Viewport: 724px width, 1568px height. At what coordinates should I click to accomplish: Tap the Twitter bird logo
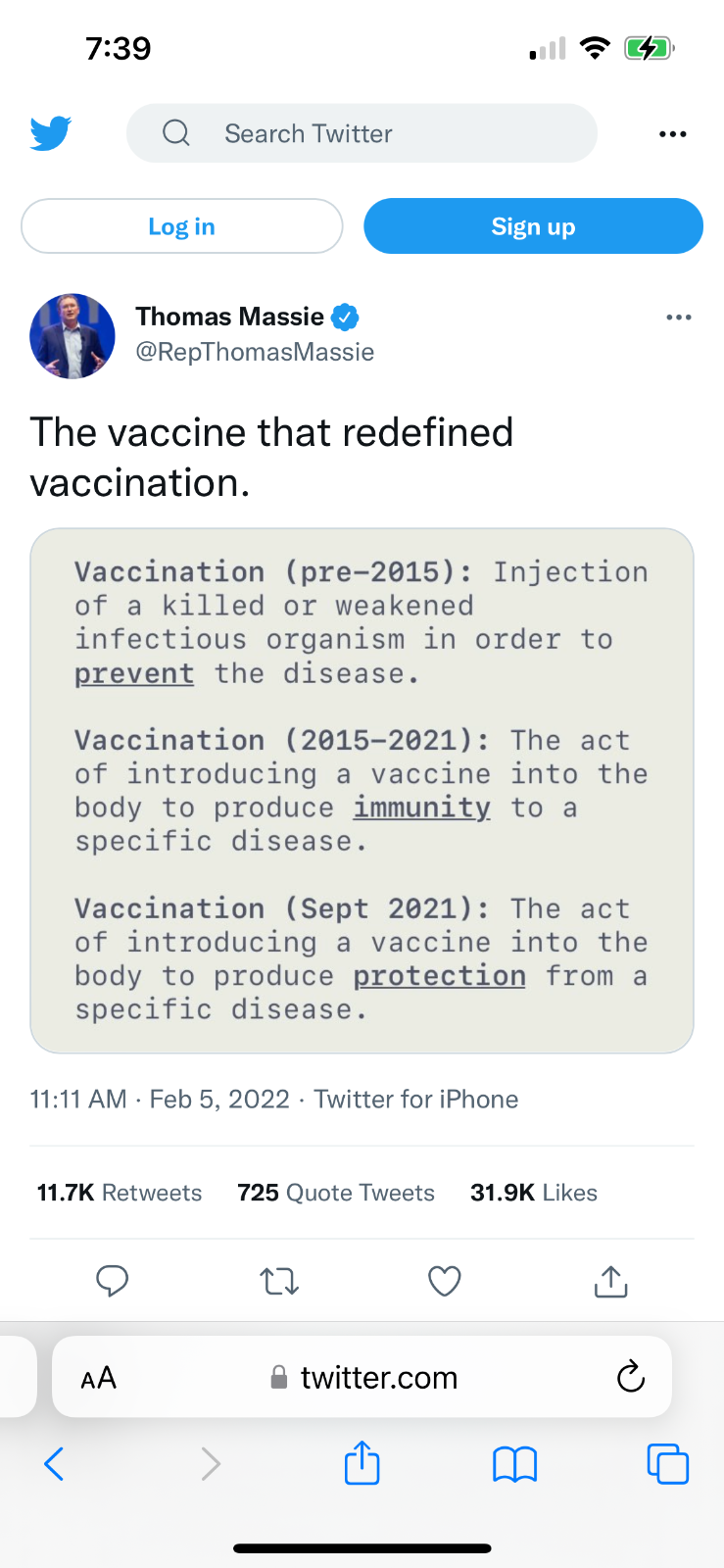[50, 133]
